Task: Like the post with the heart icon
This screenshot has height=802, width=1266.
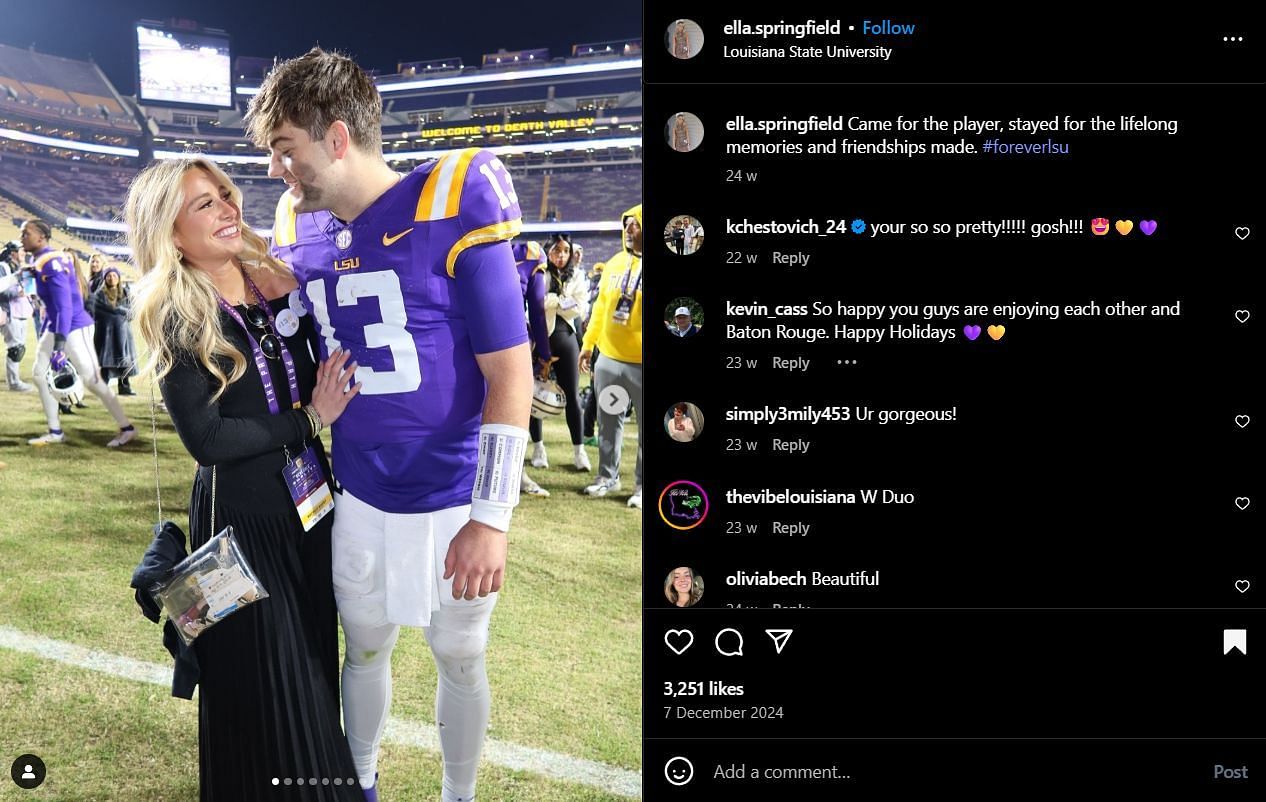Action: pos(679,642)
